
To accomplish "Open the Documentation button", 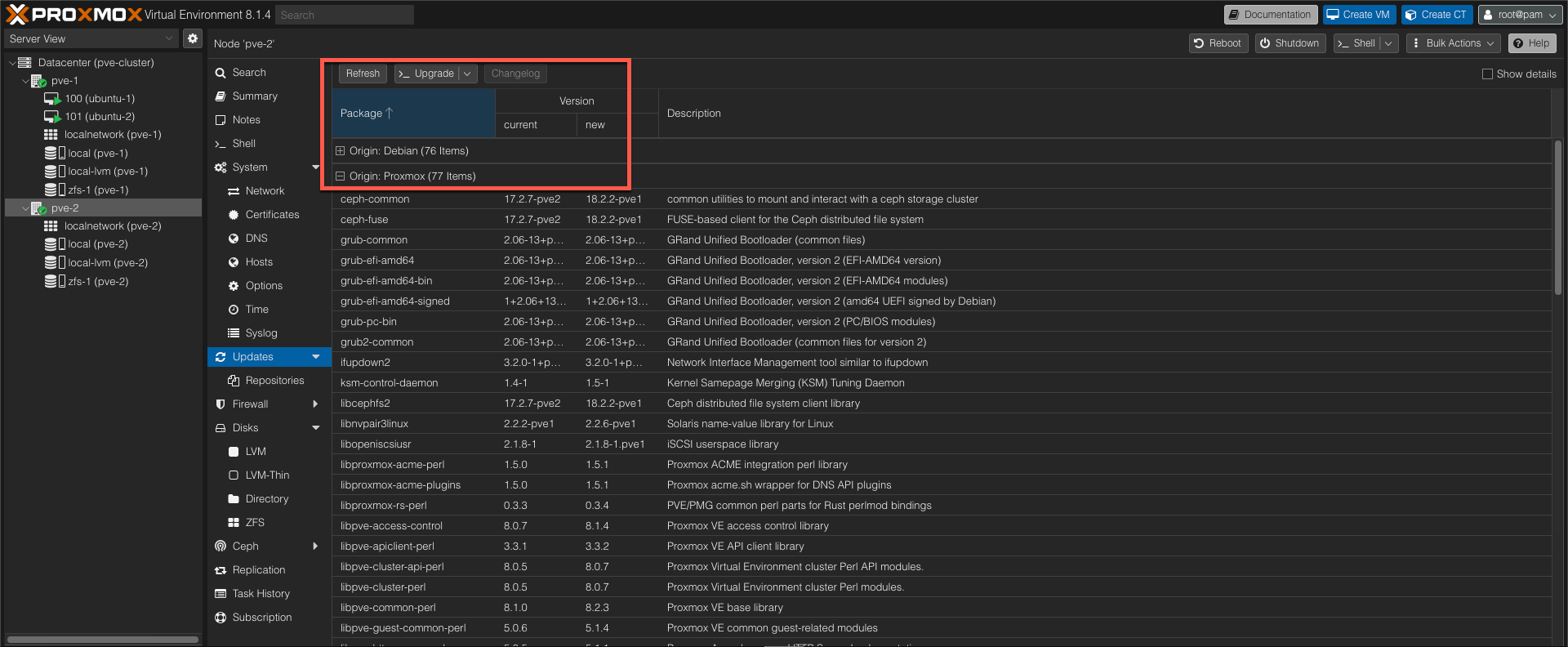I will [1269, 15].
